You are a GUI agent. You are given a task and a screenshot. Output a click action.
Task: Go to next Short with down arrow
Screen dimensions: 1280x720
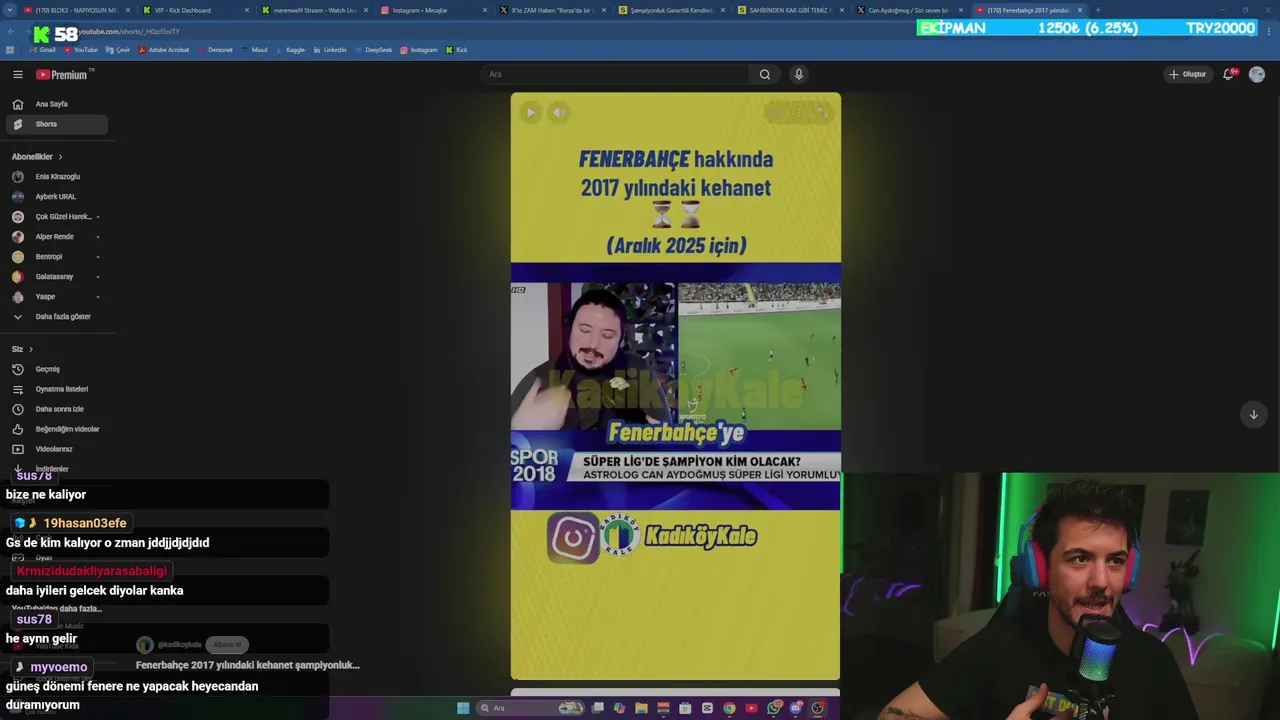tap(1253, 414)
